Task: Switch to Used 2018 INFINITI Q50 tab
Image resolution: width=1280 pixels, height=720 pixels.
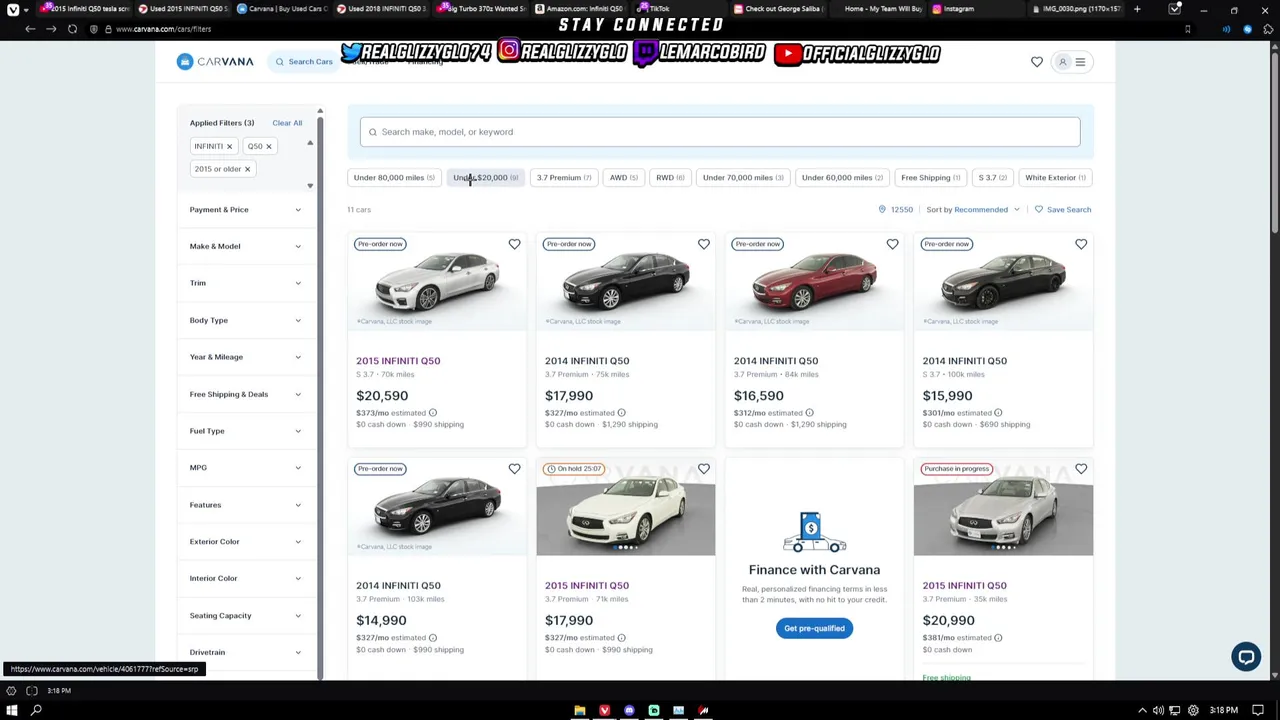Action: click(x=381, y=9)
